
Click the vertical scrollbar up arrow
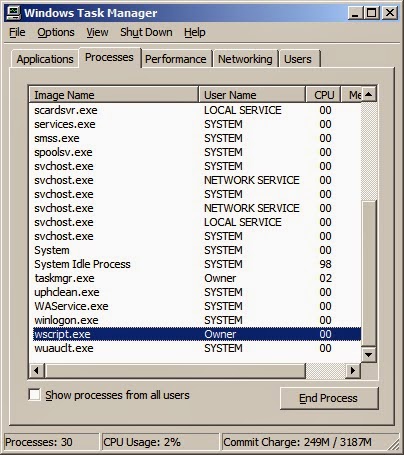point(369,94)
